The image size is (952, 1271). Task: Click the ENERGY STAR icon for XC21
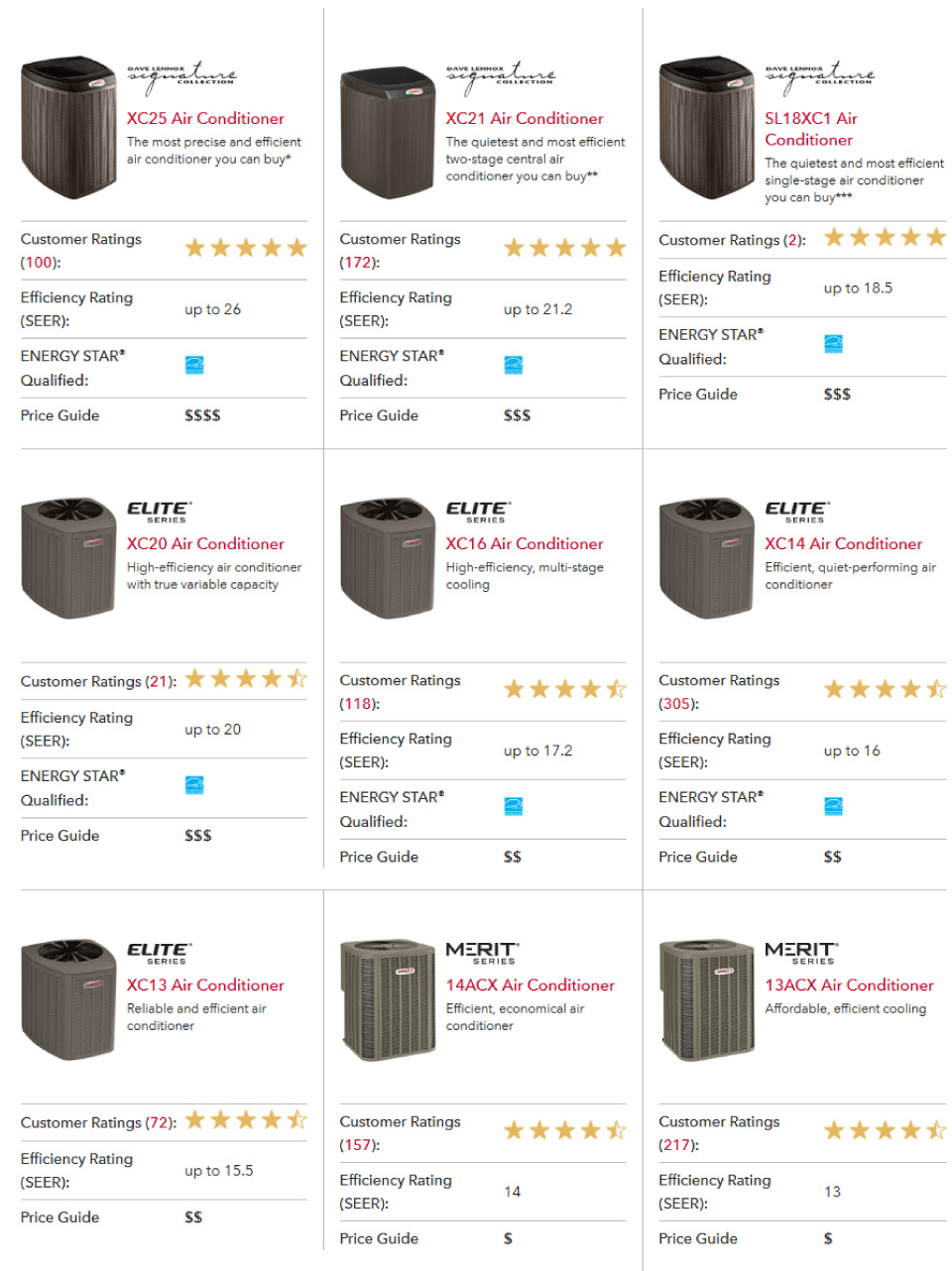pyautogui.click(x=514, y=365)
